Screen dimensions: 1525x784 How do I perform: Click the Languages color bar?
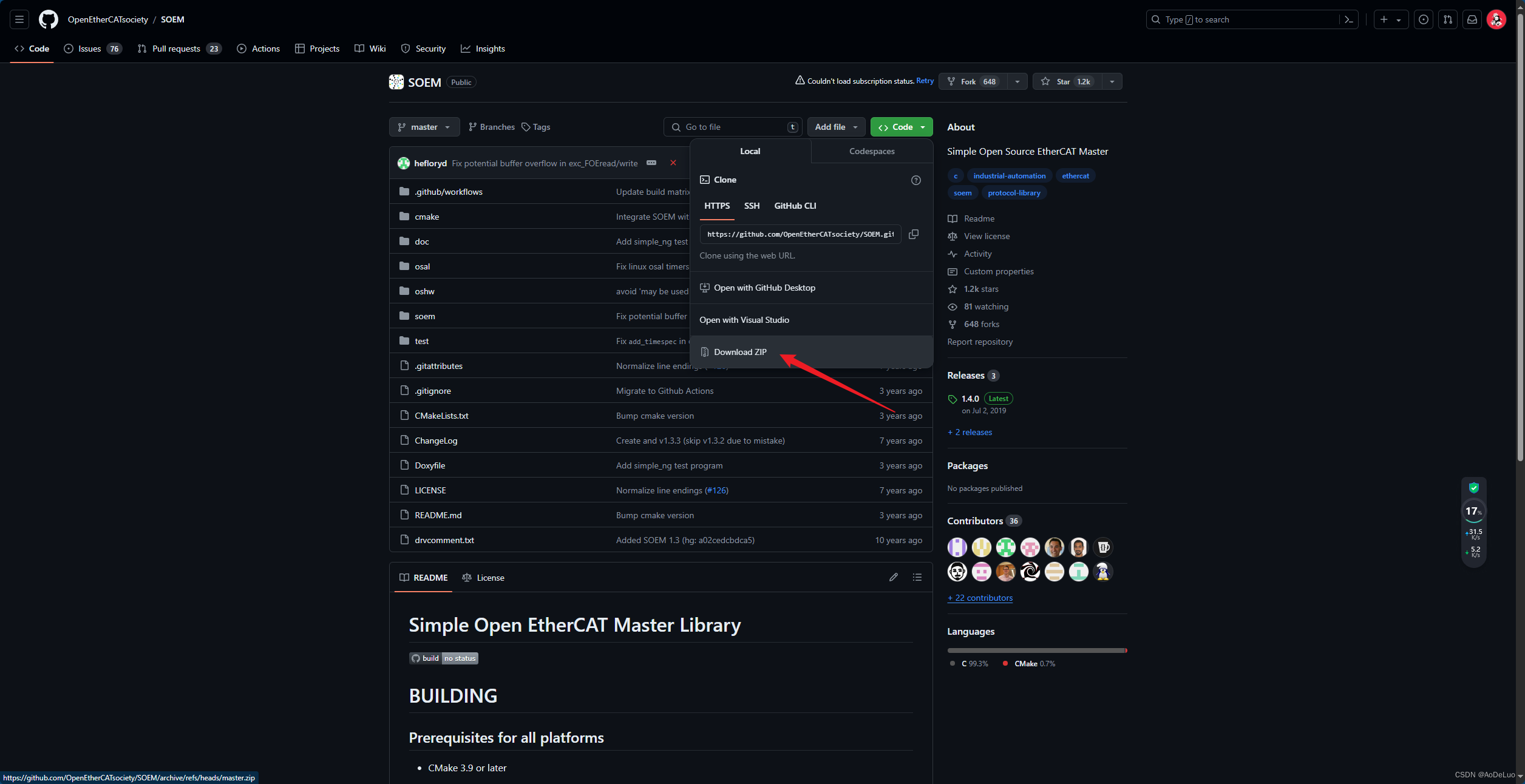pos(1038,651)
